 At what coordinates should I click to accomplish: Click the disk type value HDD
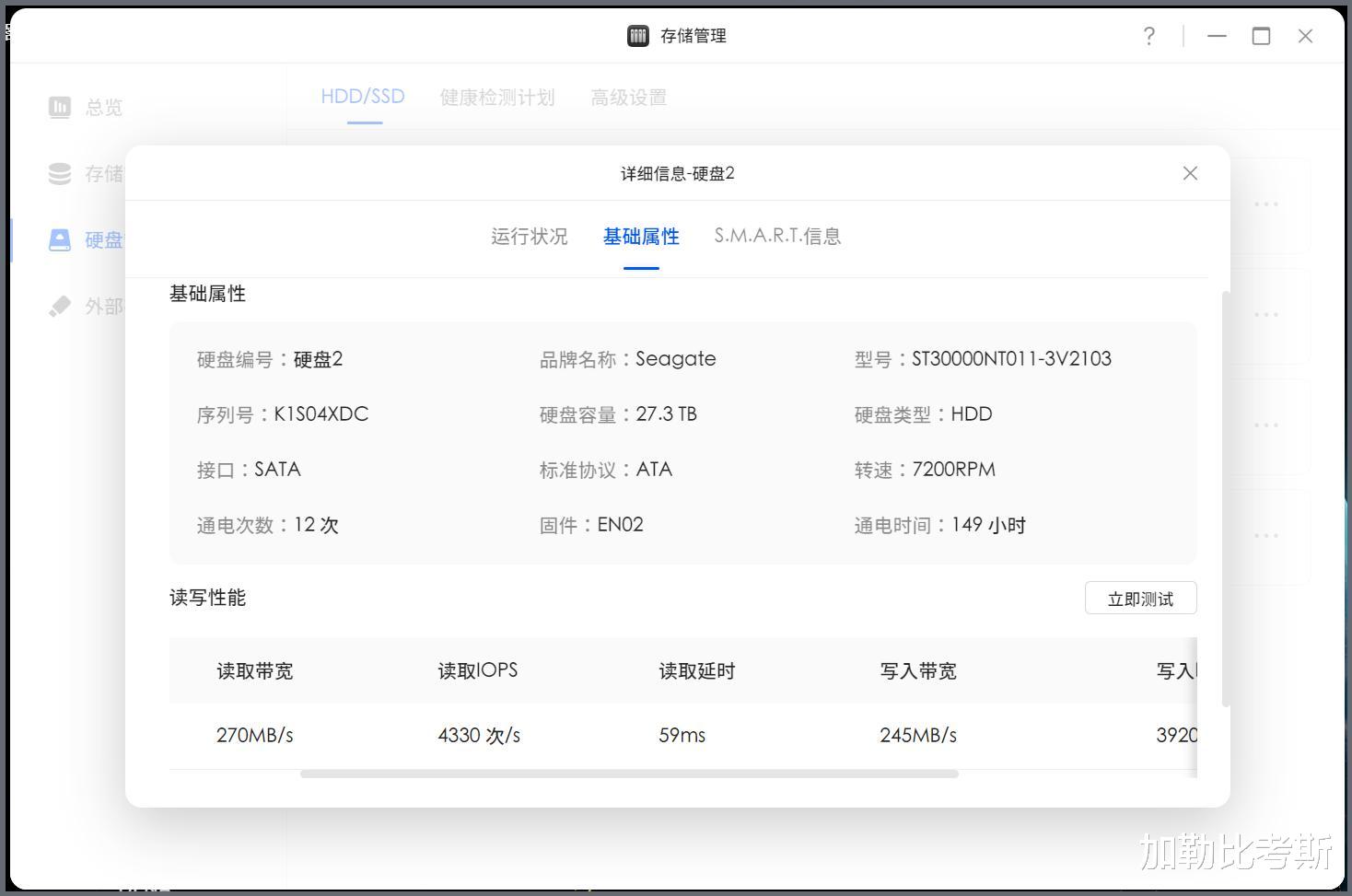pos(972,414)
